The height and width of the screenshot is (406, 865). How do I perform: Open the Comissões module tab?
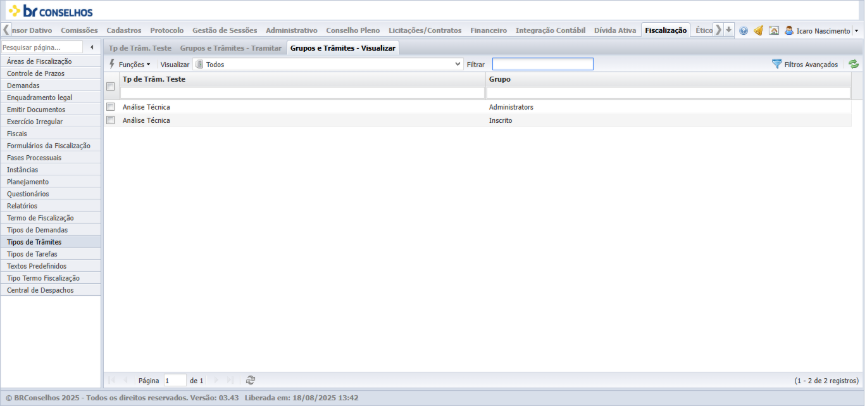[79, 30]
